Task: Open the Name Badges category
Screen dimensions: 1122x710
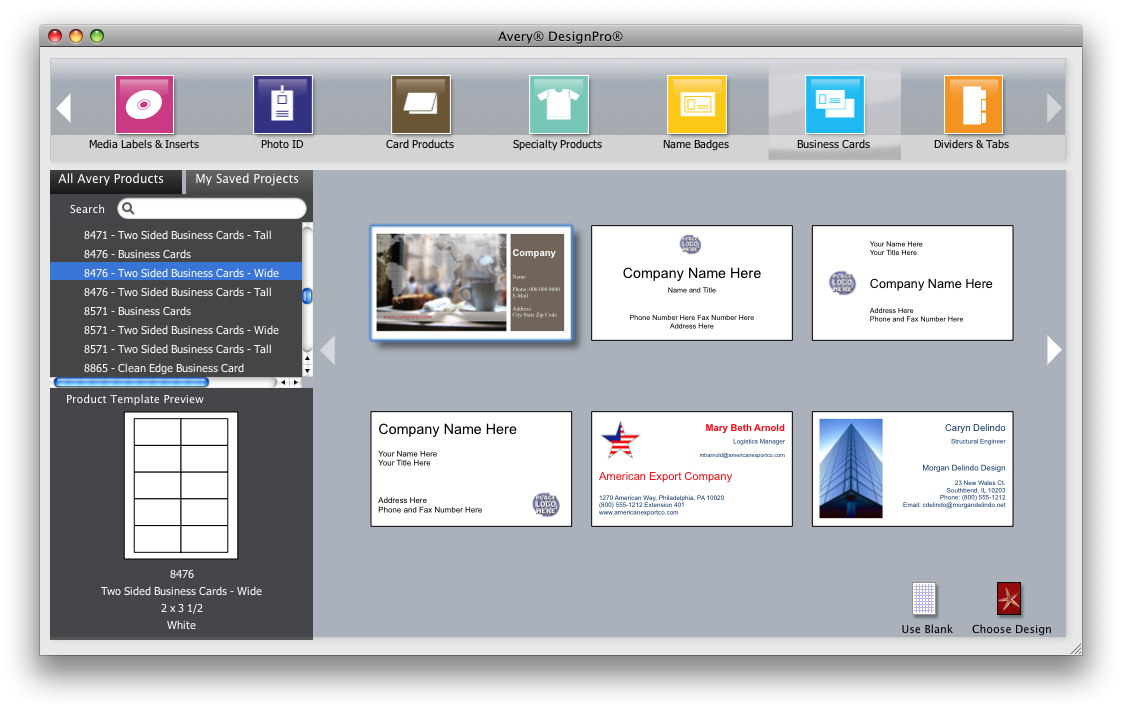Action: pyautogui.click(x=696, y=105)
